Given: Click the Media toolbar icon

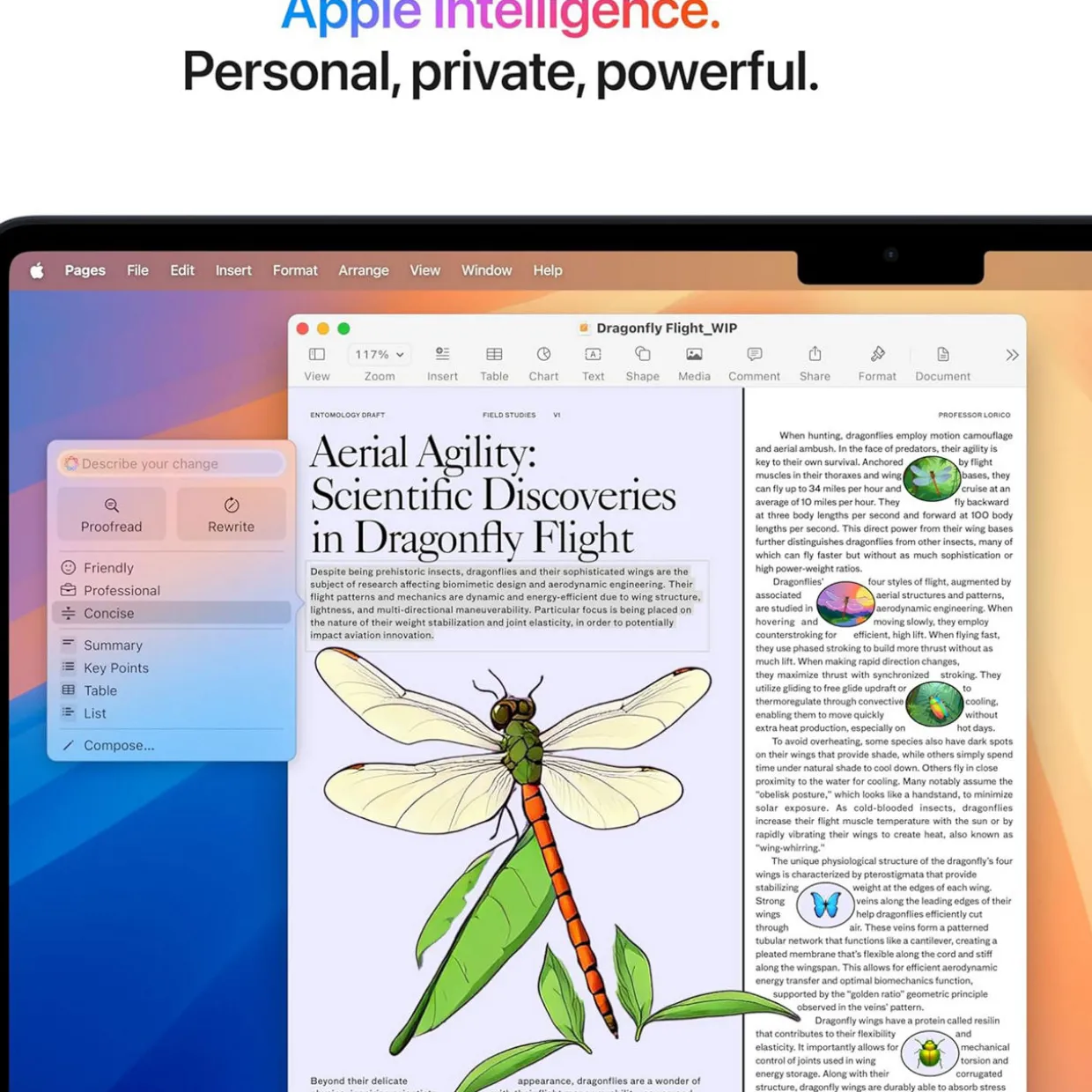Looking at the screenshot, I should (694, 355).
